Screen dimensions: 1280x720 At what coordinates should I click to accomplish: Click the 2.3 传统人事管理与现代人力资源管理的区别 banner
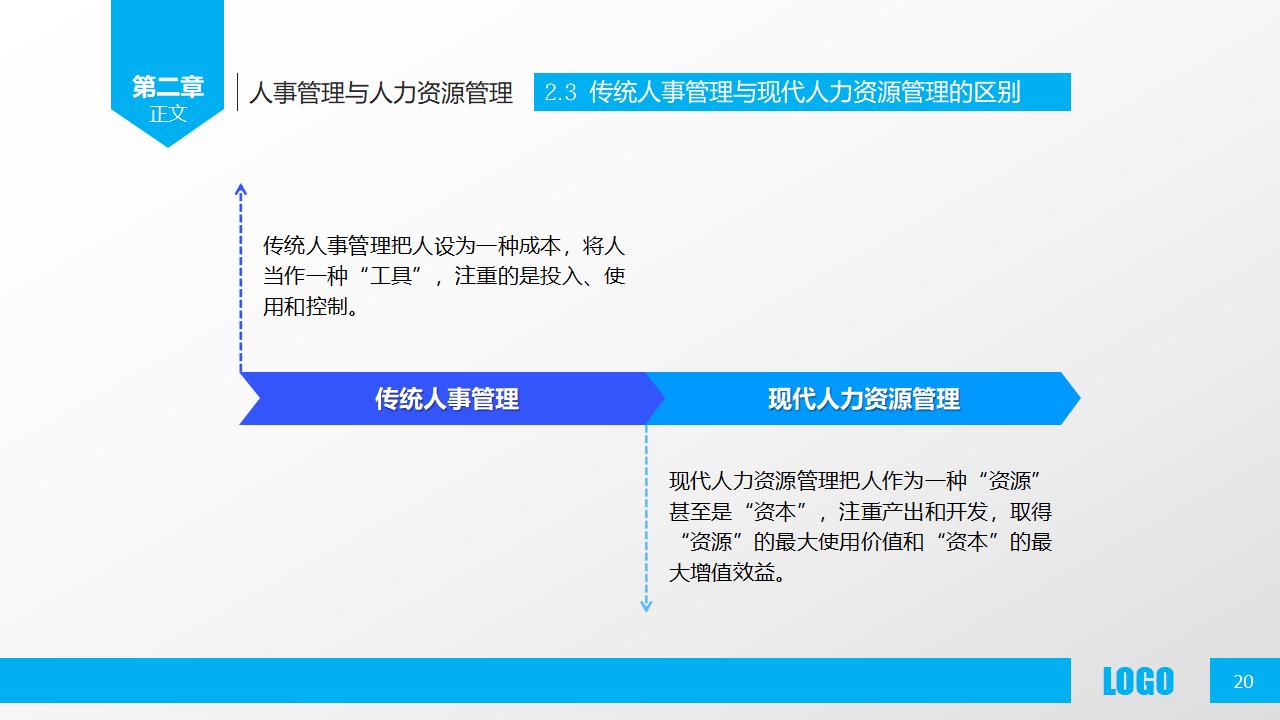point(802,92)
